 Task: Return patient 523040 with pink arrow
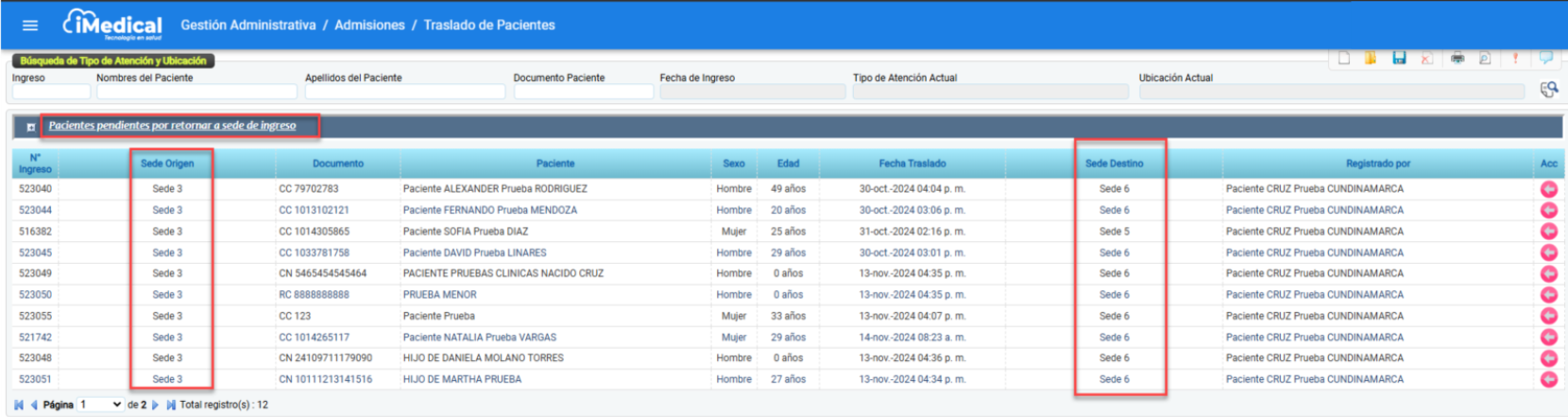(1549, 189)
